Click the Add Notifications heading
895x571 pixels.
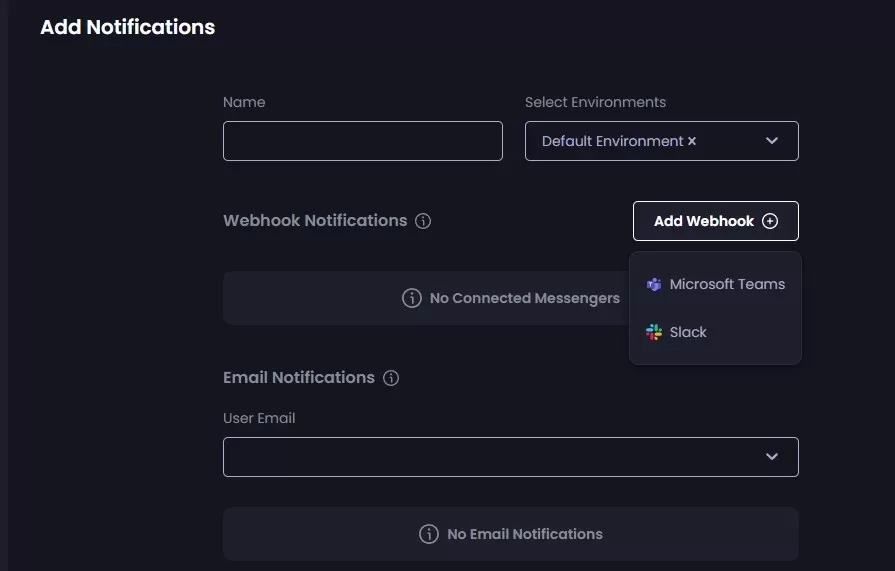pyautogui.click(x=128, y=27)
